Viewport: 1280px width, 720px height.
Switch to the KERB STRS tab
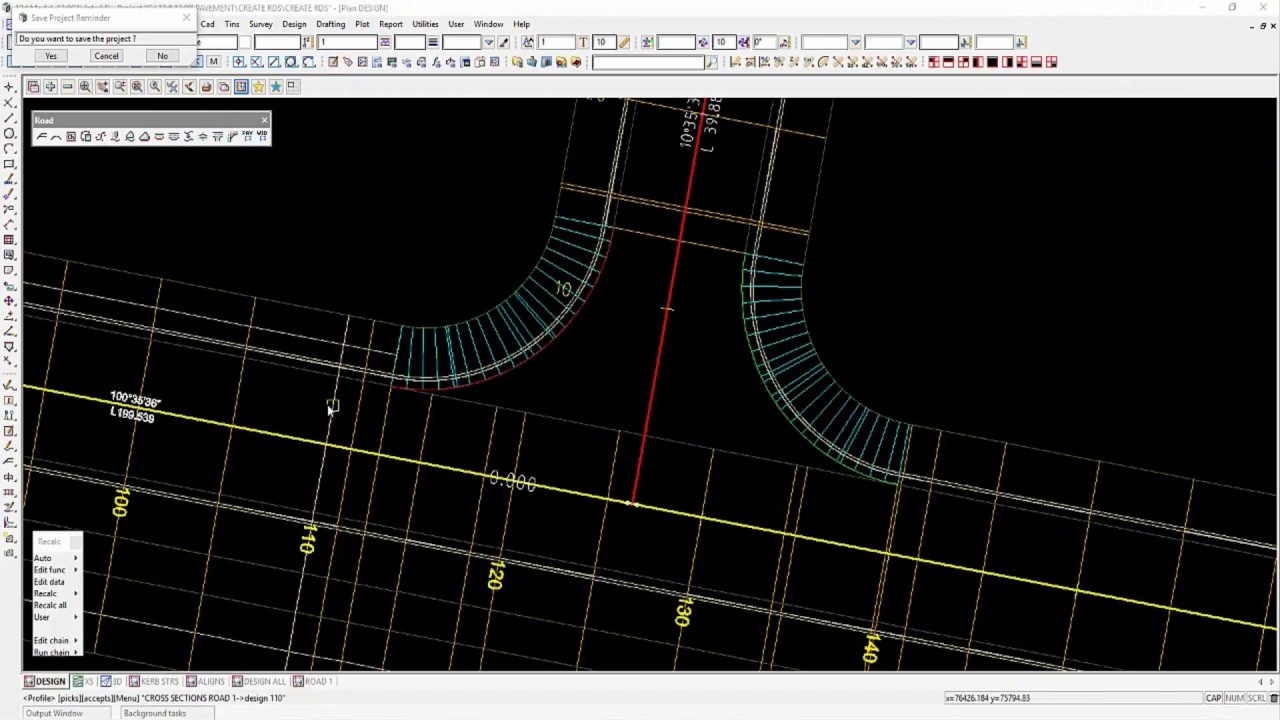pos(153,681)
